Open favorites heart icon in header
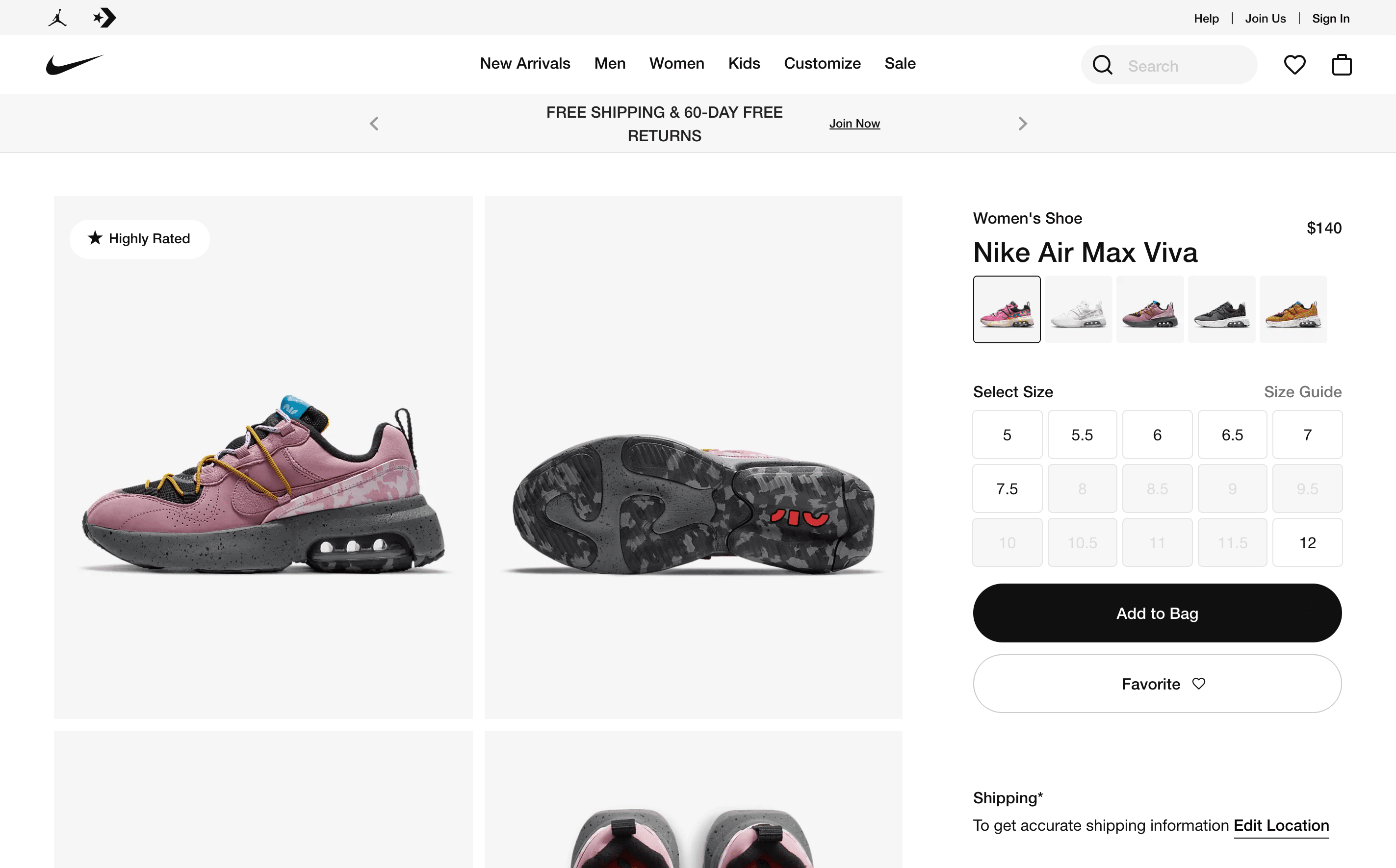This screenshot has height=868, width=1396. [1294, 65]
